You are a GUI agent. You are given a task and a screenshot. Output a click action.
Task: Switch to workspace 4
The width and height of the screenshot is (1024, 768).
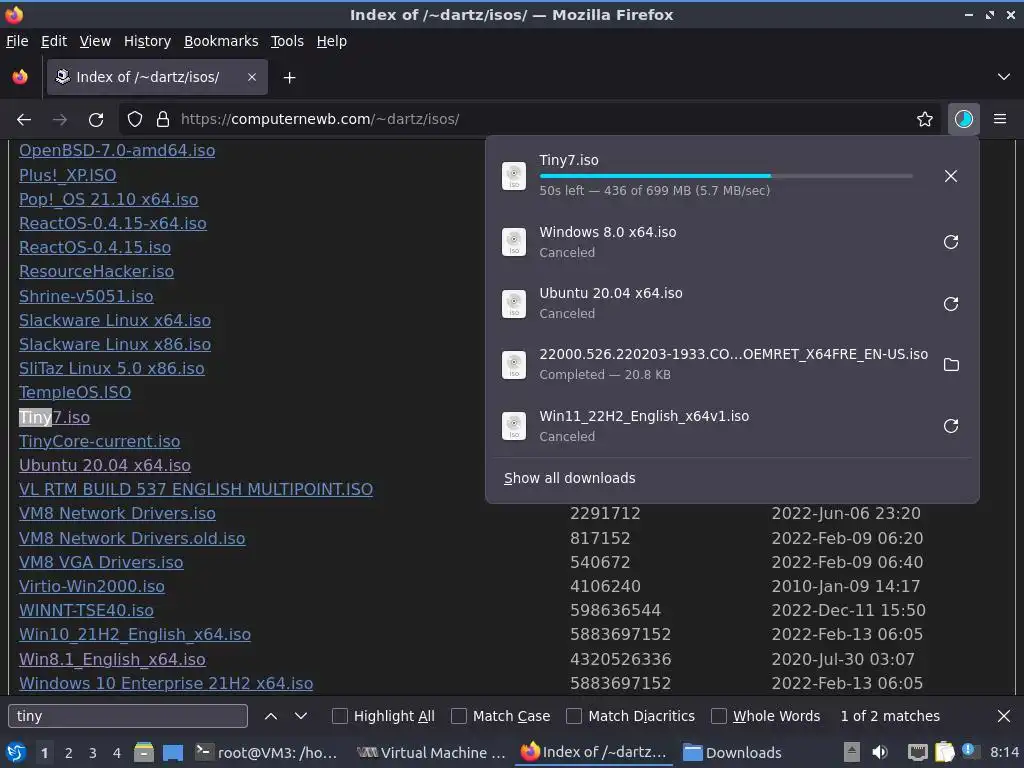(117, 753)
